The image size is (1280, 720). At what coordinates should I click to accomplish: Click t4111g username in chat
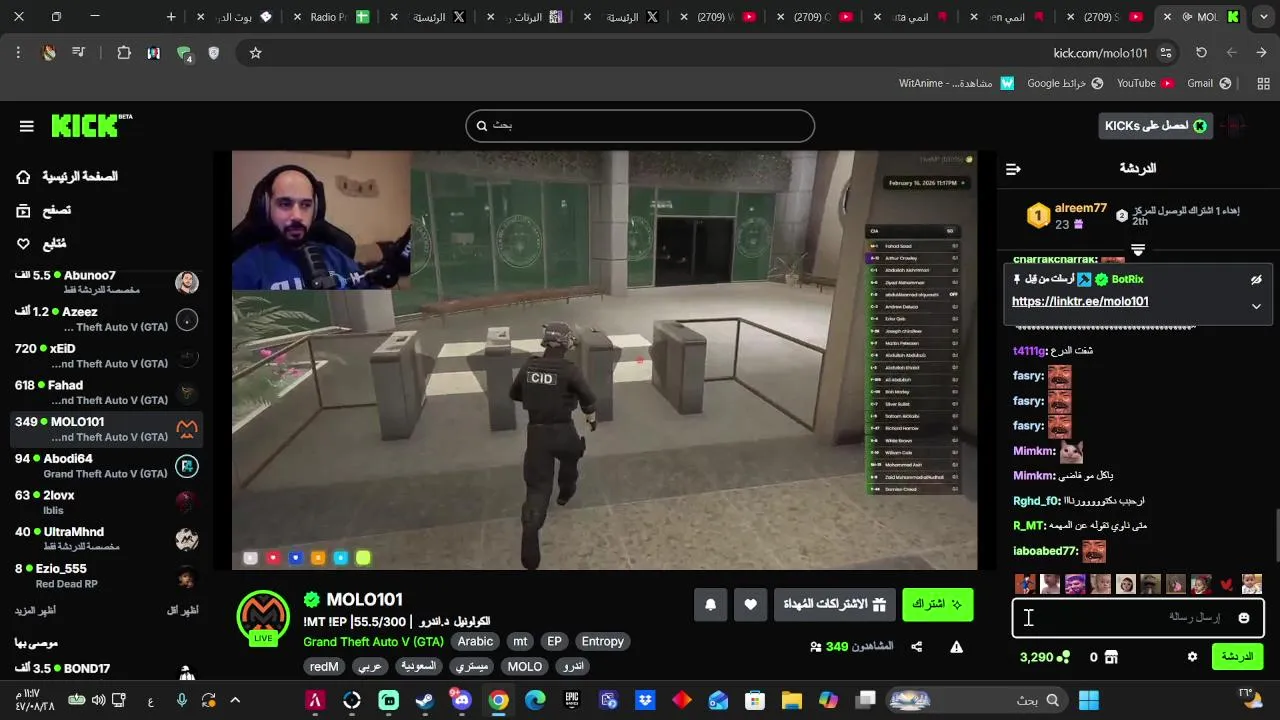pos(1029,351)
